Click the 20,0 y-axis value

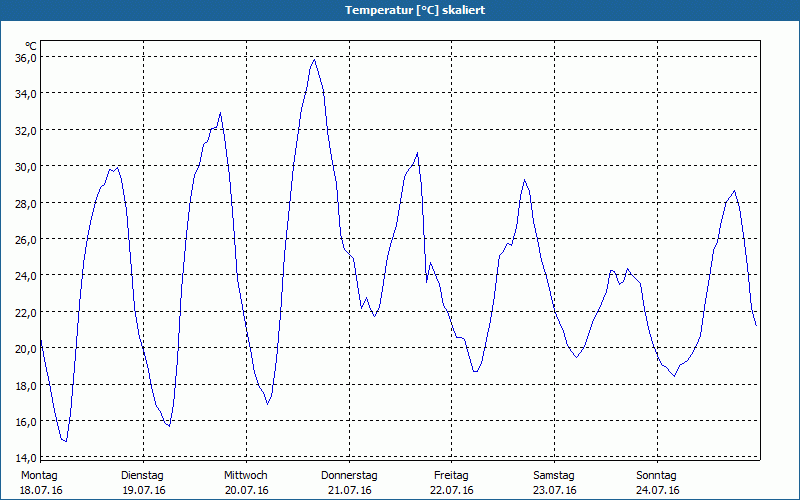[x=26, y=349]
